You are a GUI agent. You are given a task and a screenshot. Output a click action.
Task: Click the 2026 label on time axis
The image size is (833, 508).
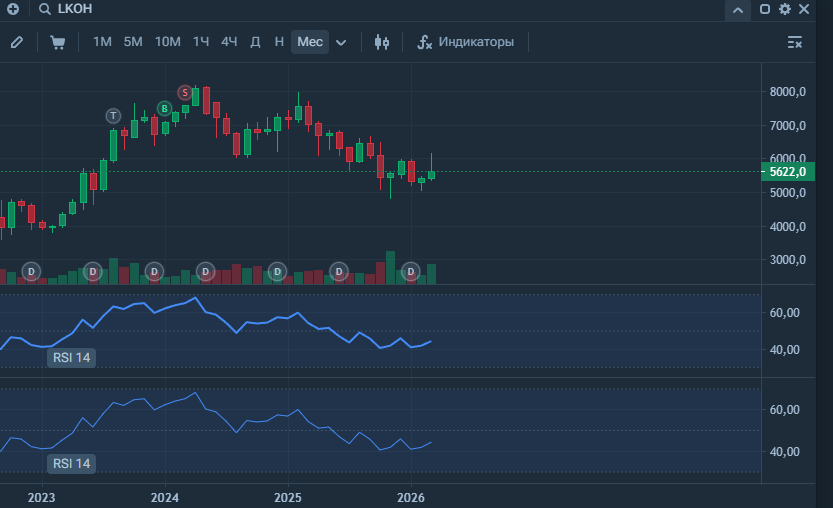tap(411, 497)
